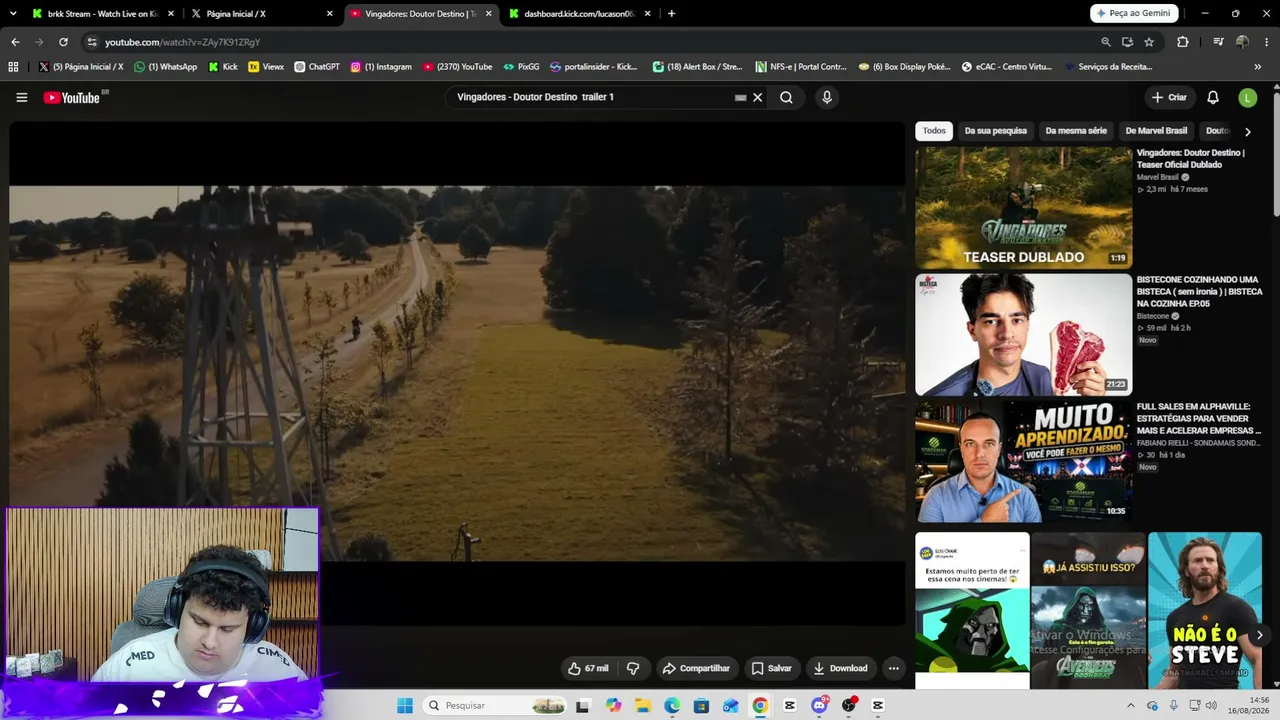Go back to the previous page
Viewport: 1280px width, 720px height.
point(15,42)
